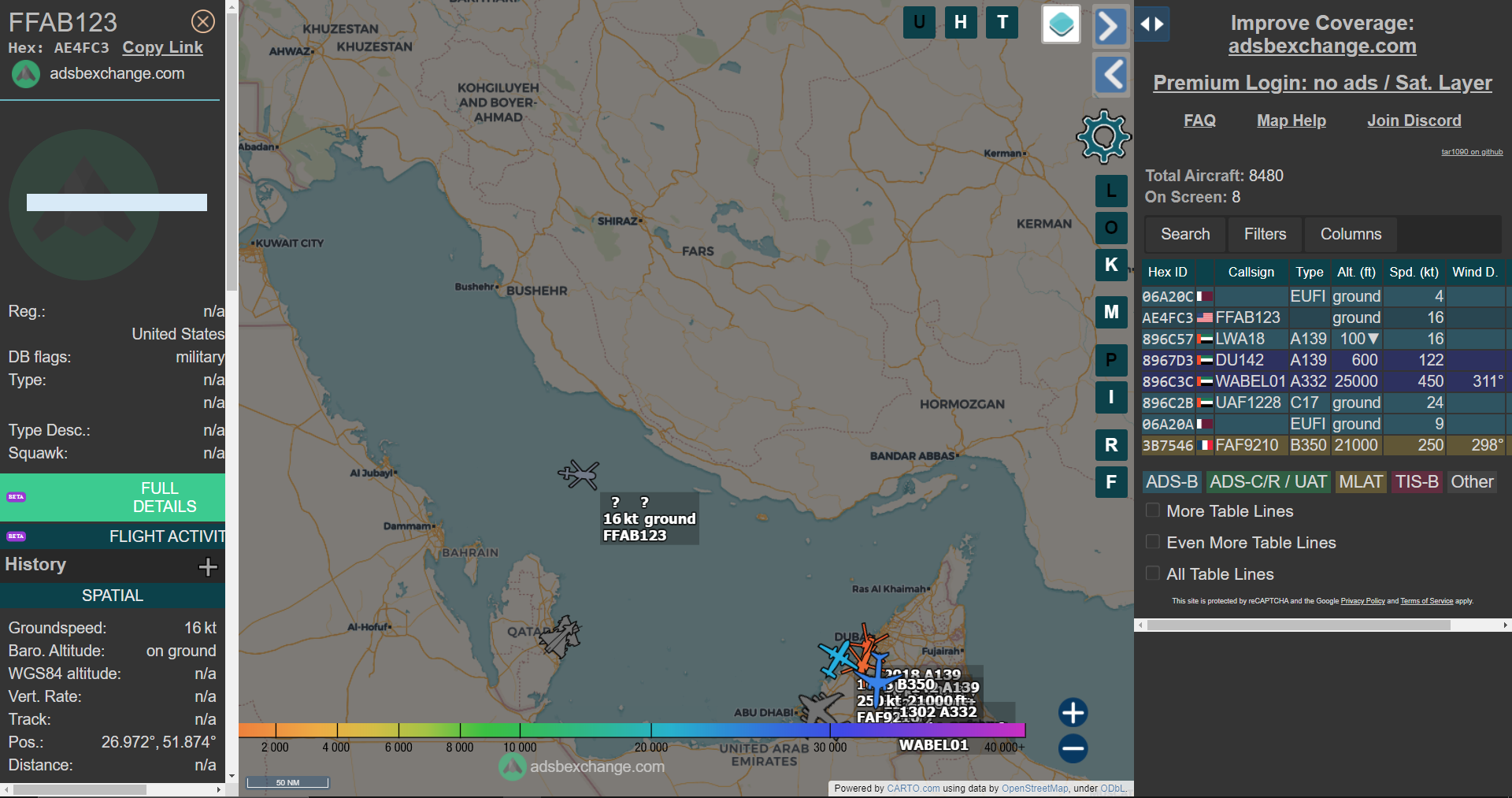The image size is (1512, 798).
Task: Select the LWA18 table row
Action: [x=1323, y=339]
